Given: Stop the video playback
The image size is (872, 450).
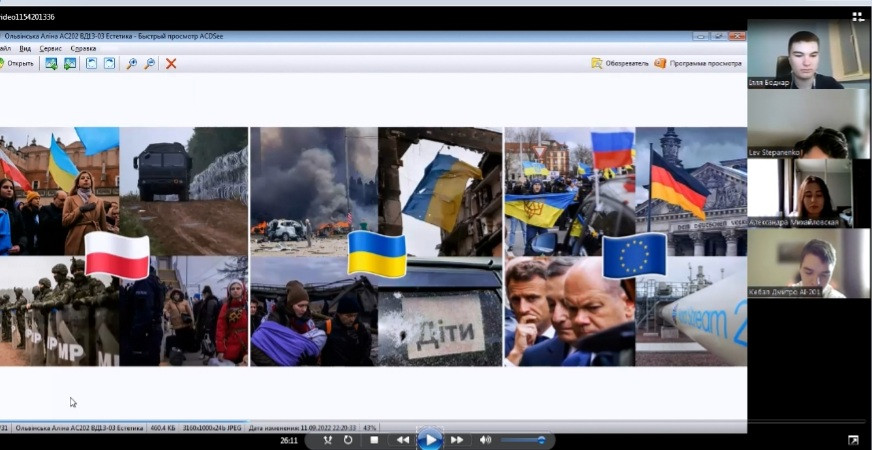Looking at the screenshot, I should (374, 440).
